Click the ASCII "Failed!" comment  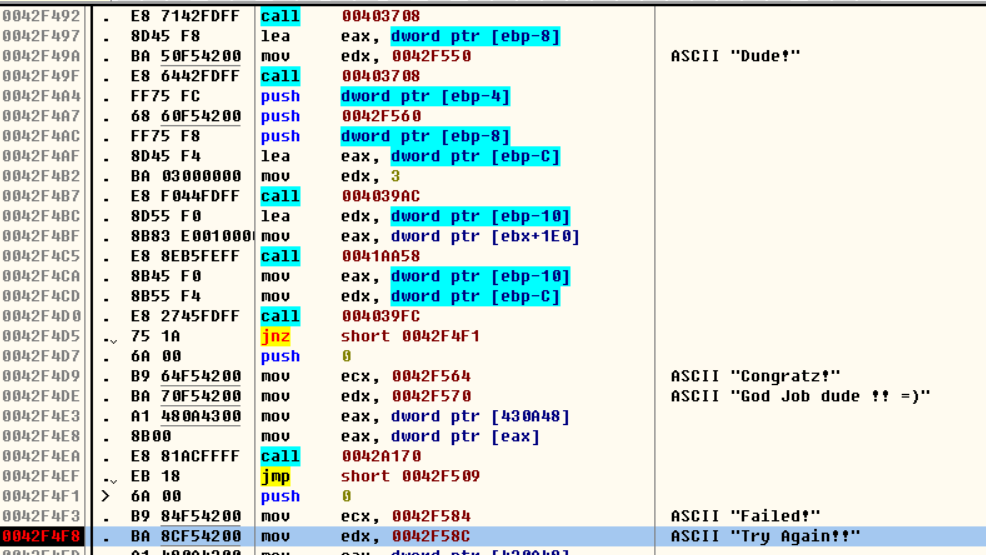coord(745,516)
